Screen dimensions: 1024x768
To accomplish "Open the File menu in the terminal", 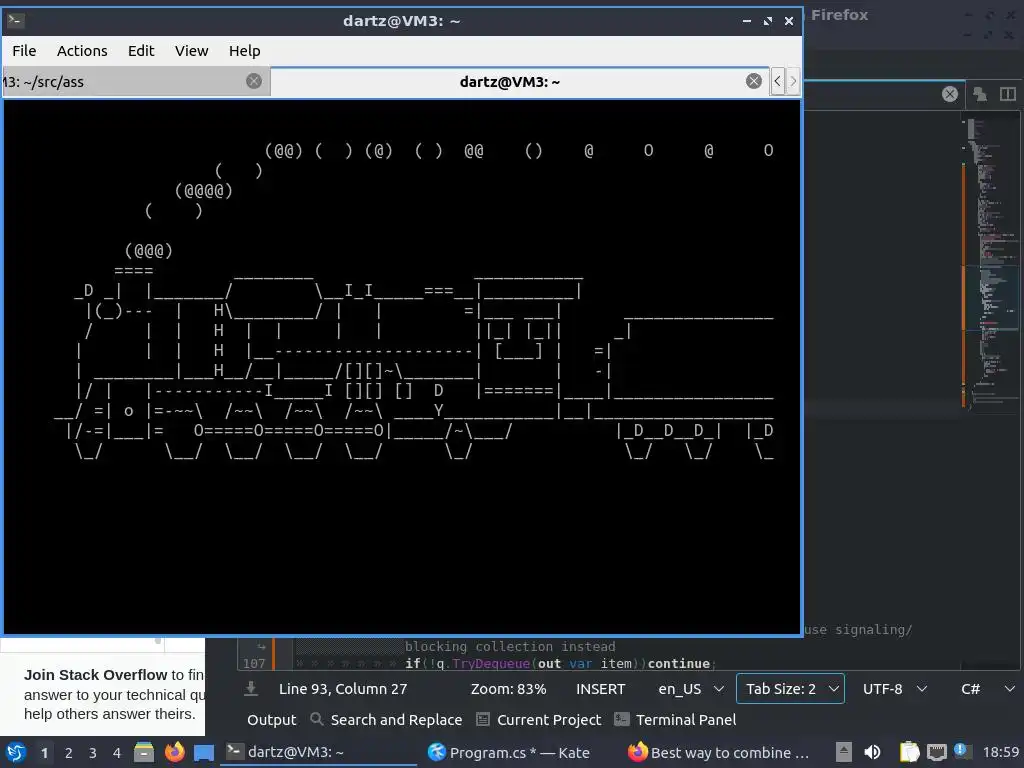I will (x=24, y=51).
